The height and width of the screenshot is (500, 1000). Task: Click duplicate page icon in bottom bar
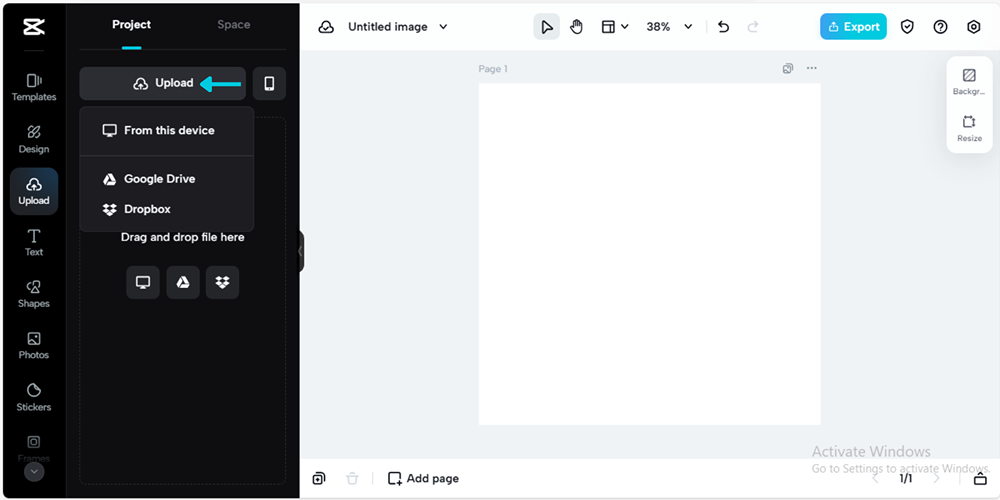point(319,478)
